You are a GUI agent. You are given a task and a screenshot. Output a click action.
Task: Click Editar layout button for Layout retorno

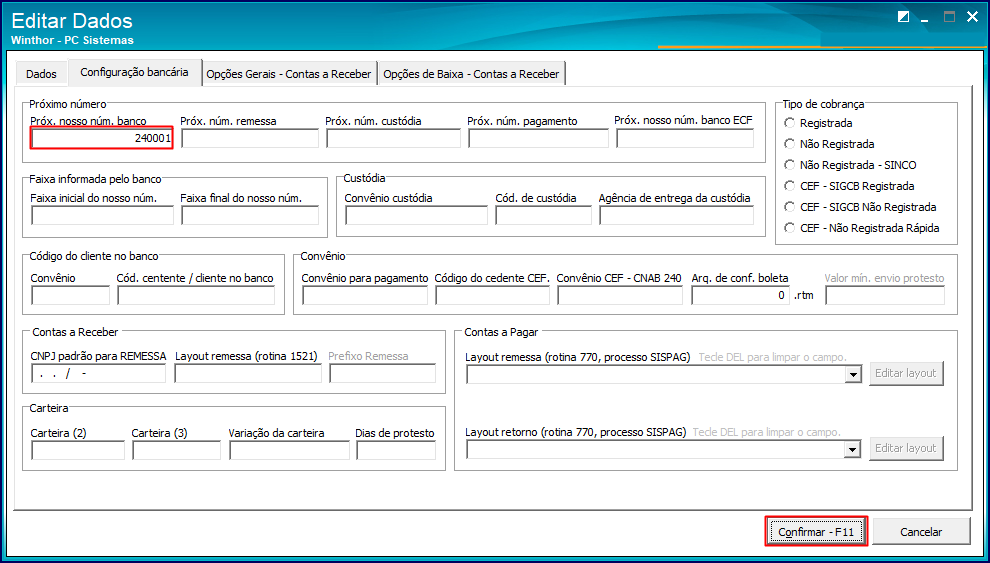pos(906,448)
